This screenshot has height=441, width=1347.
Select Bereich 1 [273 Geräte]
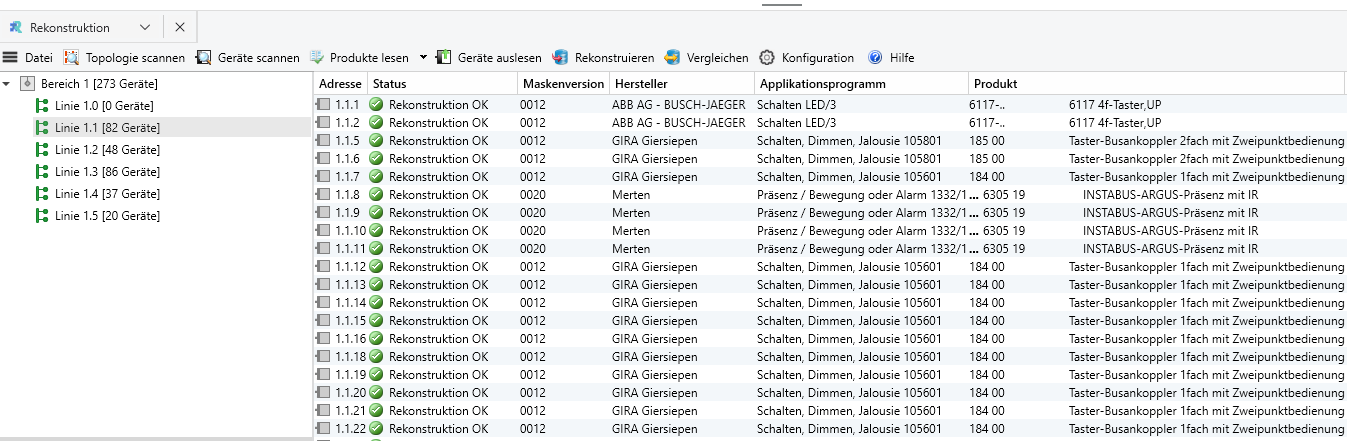[99, 84]
